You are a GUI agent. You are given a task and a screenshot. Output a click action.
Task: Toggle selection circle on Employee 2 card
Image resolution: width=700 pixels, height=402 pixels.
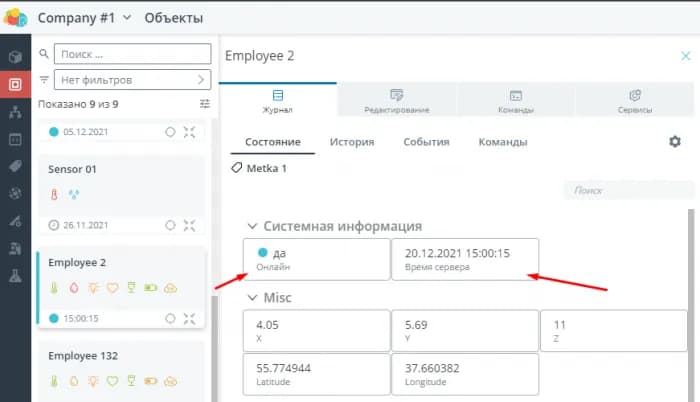click(x=170, y=318)
